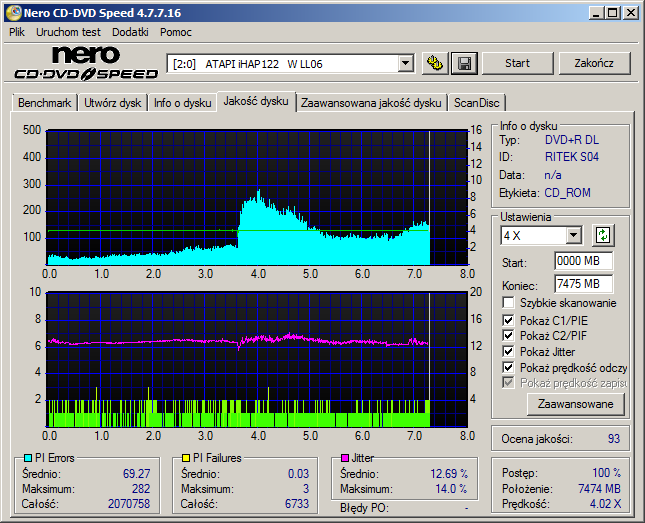Open the Plik menu

(17, 32)
